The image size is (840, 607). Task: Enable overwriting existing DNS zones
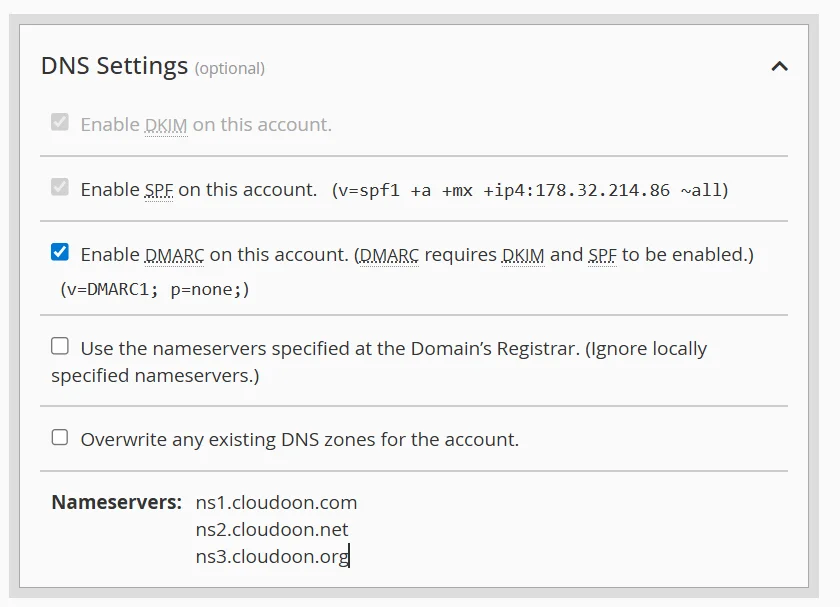click(x=61, y=437)
